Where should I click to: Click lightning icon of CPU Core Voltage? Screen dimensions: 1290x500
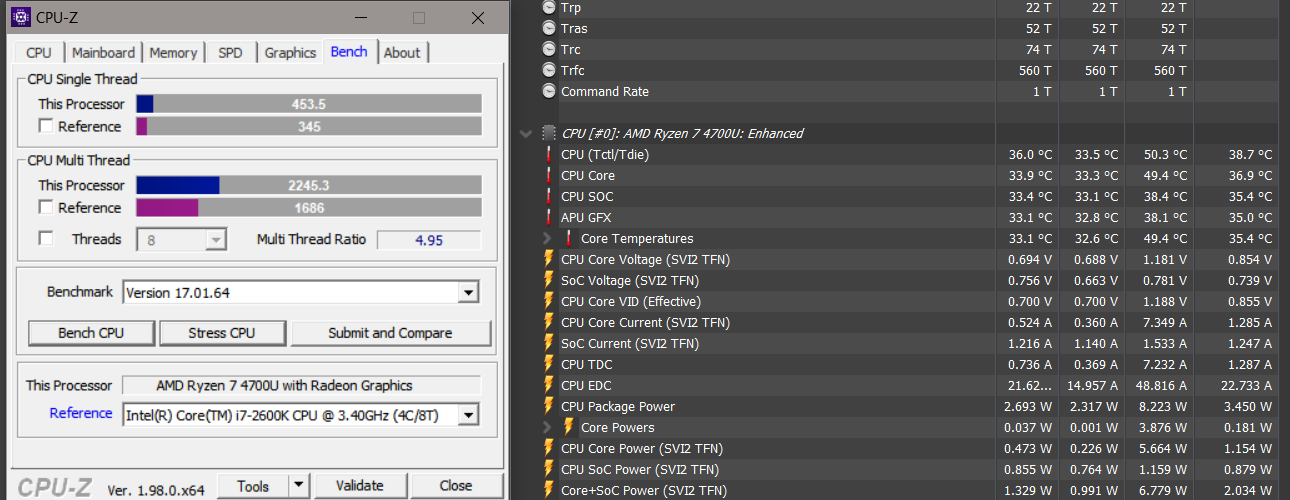[549, 259]
